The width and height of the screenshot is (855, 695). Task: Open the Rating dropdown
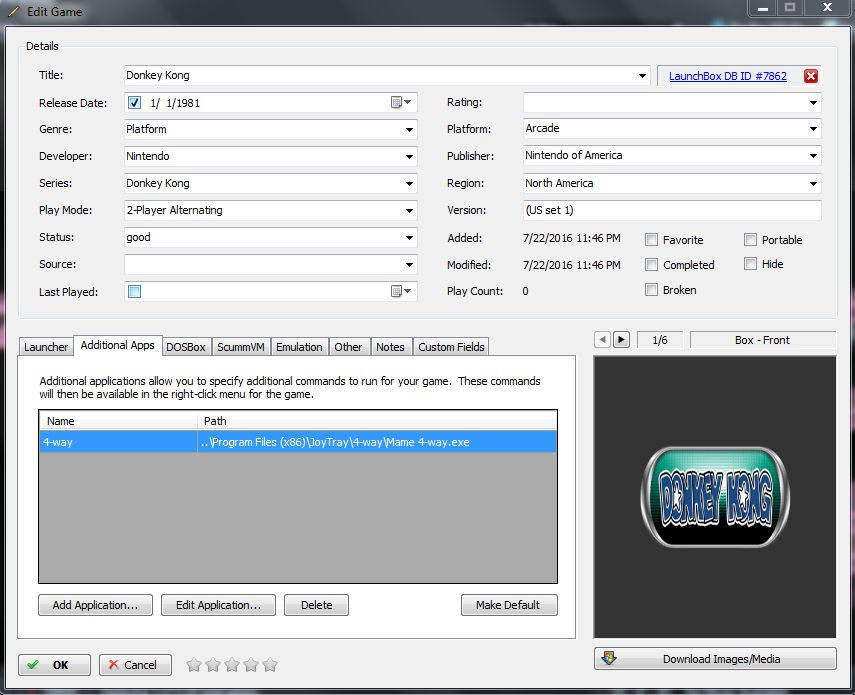pos(813,102)
